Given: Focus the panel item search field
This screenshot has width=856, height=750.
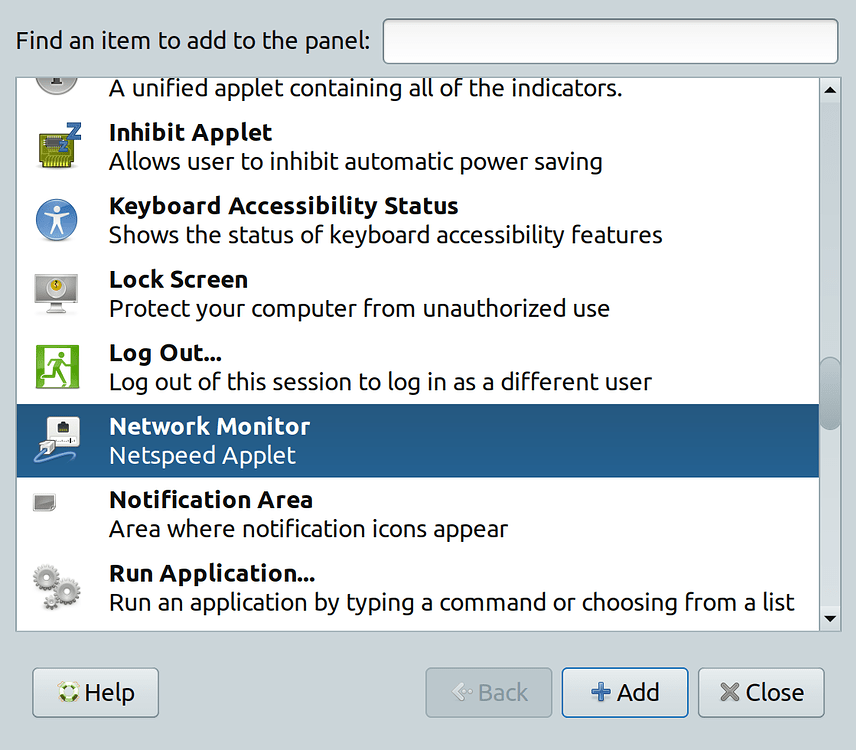Looking at the screenshot, I should click(610, 41).
